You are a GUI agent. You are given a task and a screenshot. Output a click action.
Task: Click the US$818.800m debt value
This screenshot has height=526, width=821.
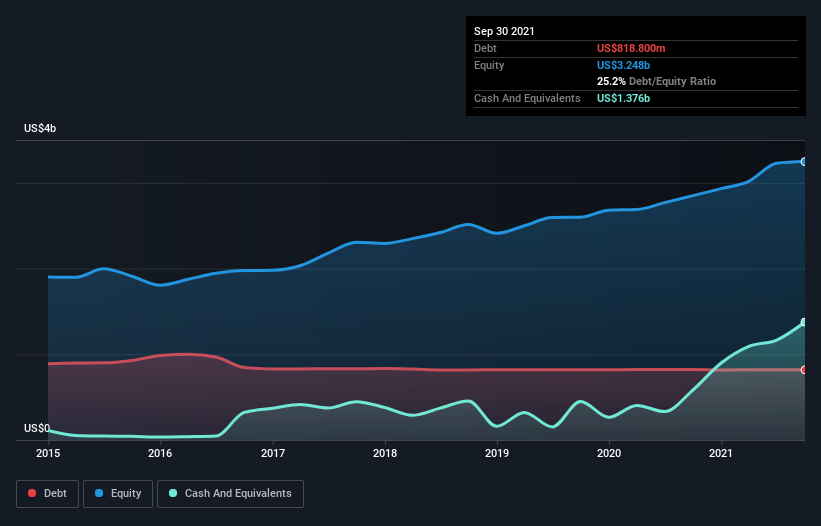point(631,48)
